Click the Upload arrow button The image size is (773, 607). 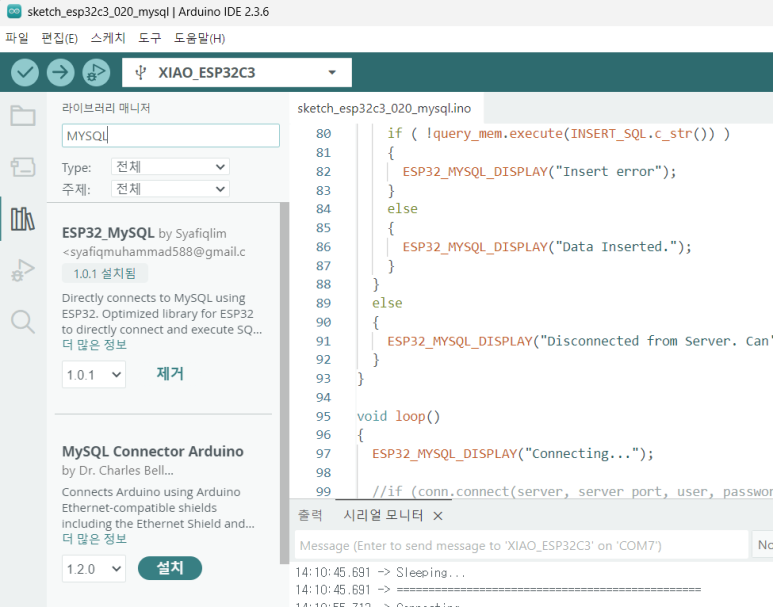click(61, 72)
